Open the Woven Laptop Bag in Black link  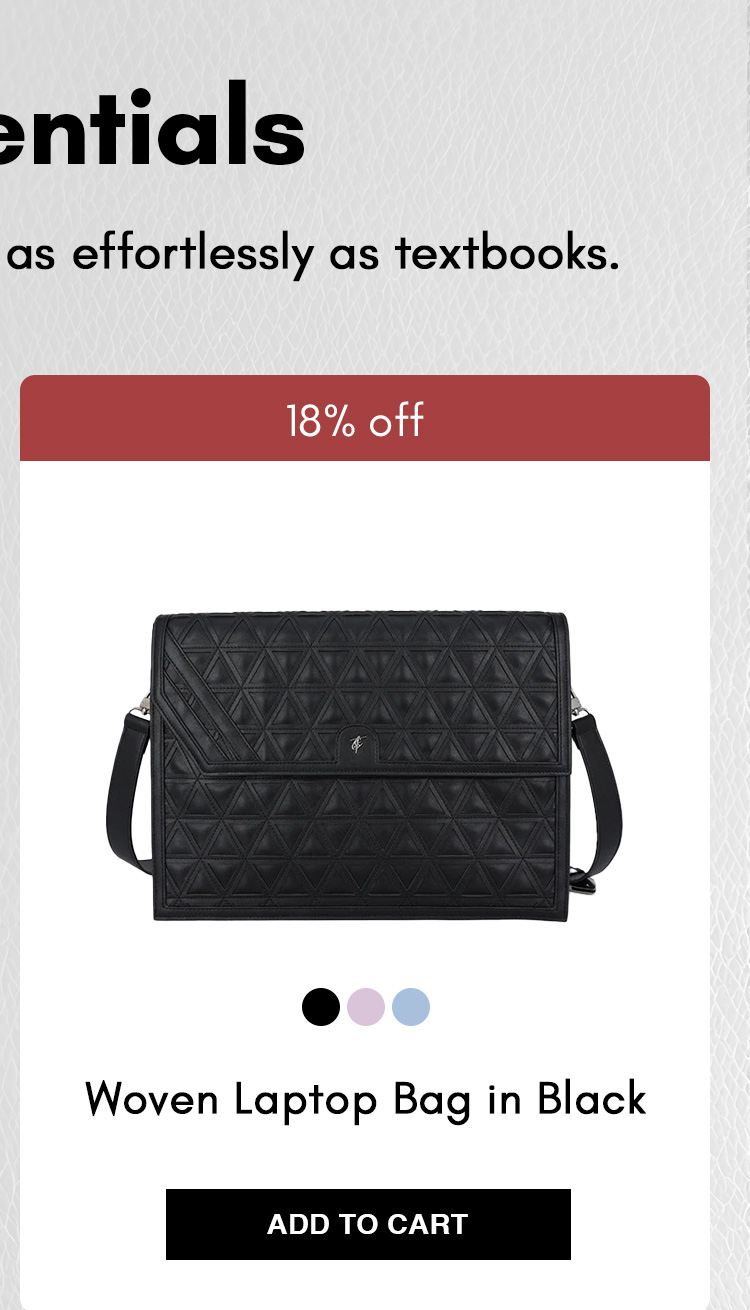[366, 1099]
